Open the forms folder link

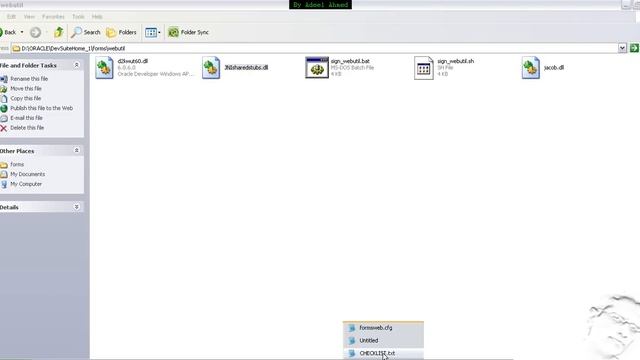(17, 164)
